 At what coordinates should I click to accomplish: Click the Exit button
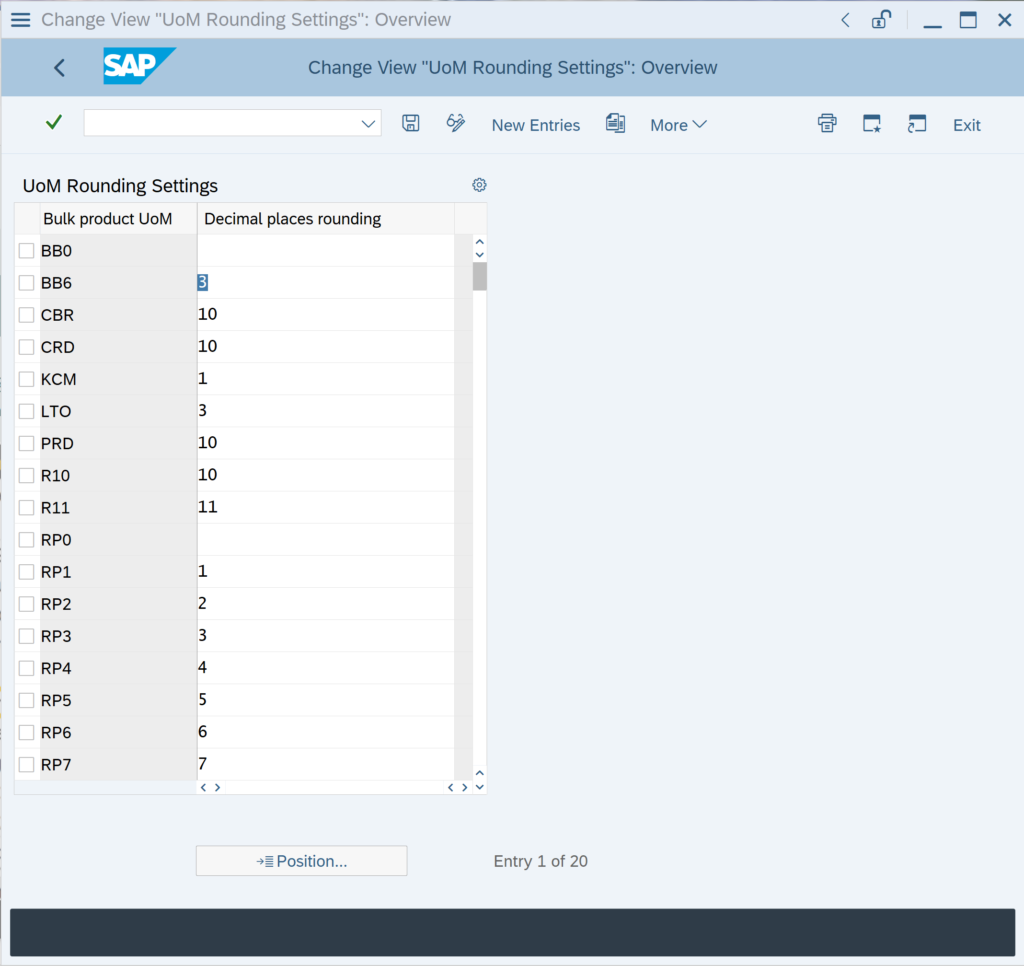[967, 125]
